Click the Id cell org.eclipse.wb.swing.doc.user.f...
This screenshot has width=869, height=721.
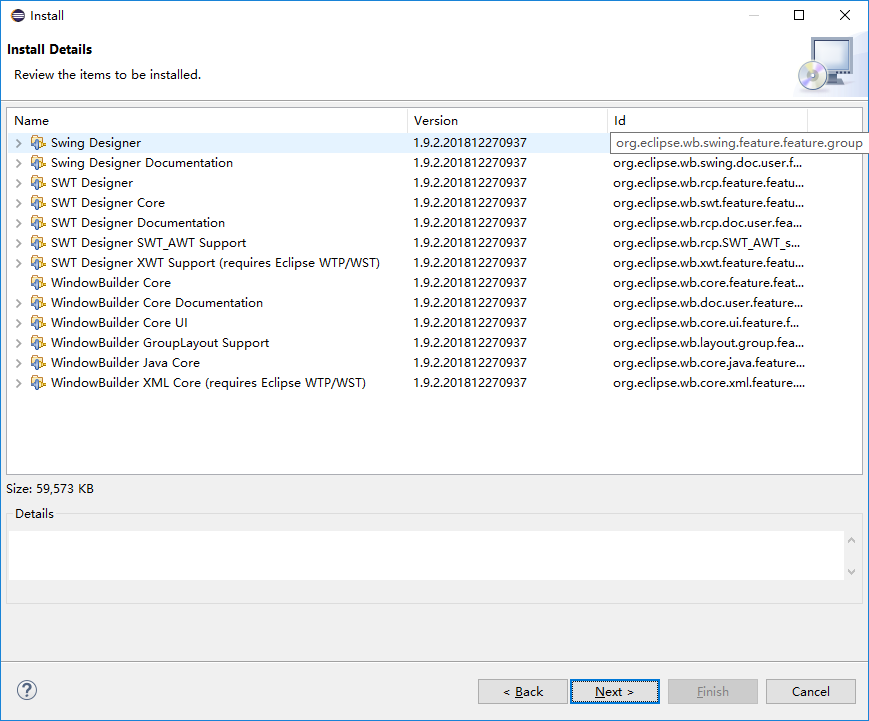click(708, 163)
